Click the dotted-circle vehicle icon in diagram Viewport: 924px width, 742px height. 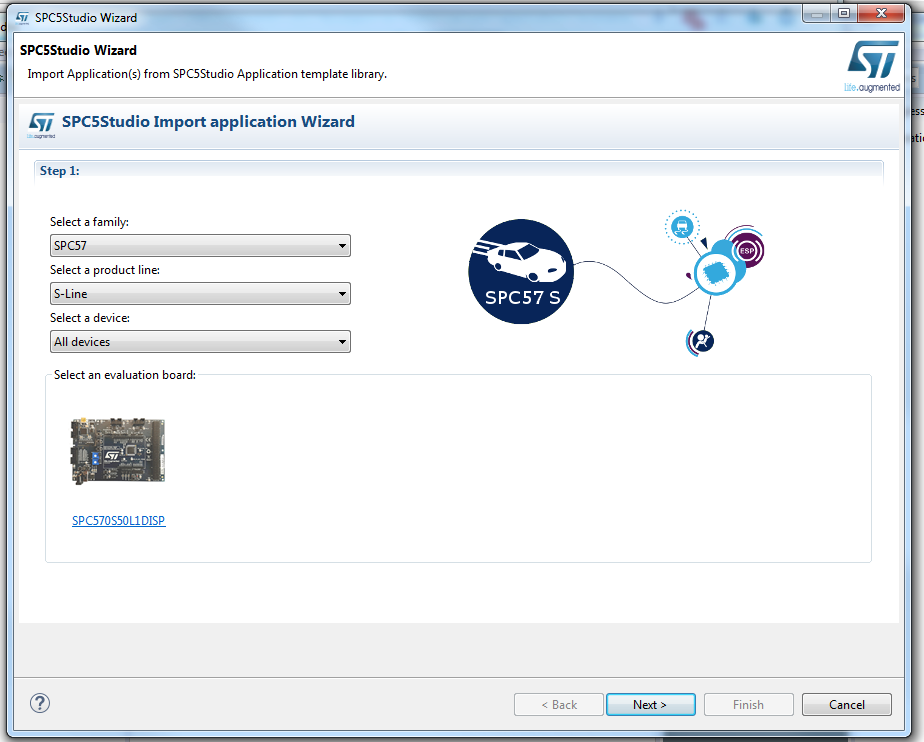click(682, 226)
